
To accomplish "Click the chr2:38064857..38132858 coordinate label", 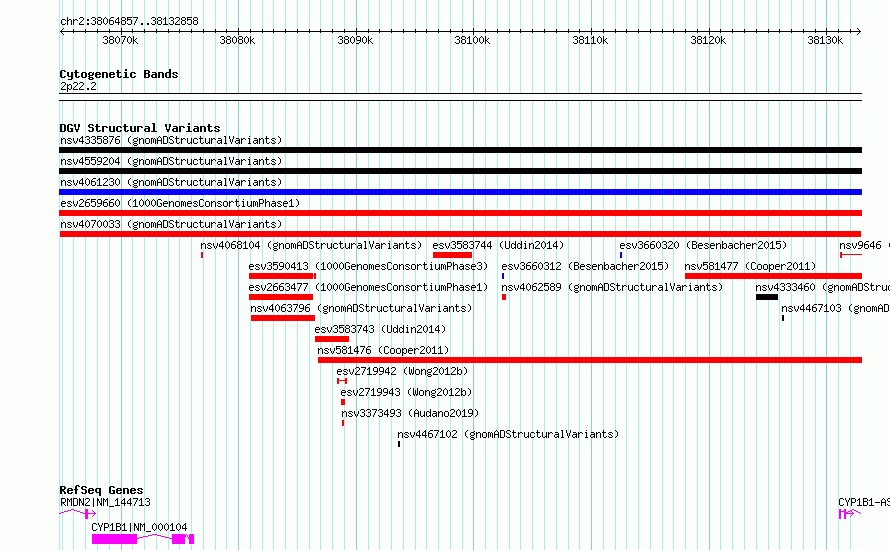I will [129, 22].
